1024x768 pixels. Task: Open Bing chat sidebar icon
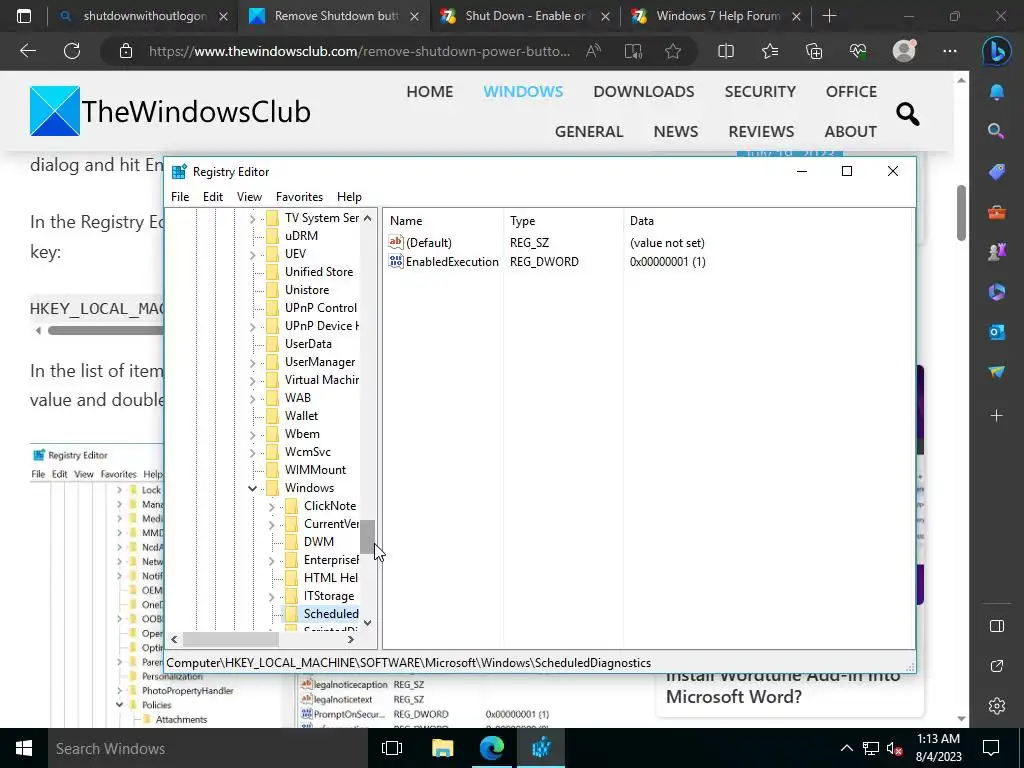pyautogui.click(x=997, y=52)
